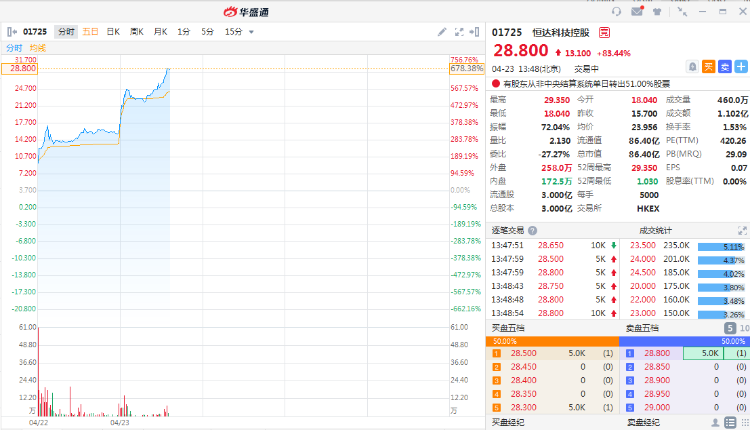
Task: Click the 678.38% label on right axis
Action: pos(467,68)
